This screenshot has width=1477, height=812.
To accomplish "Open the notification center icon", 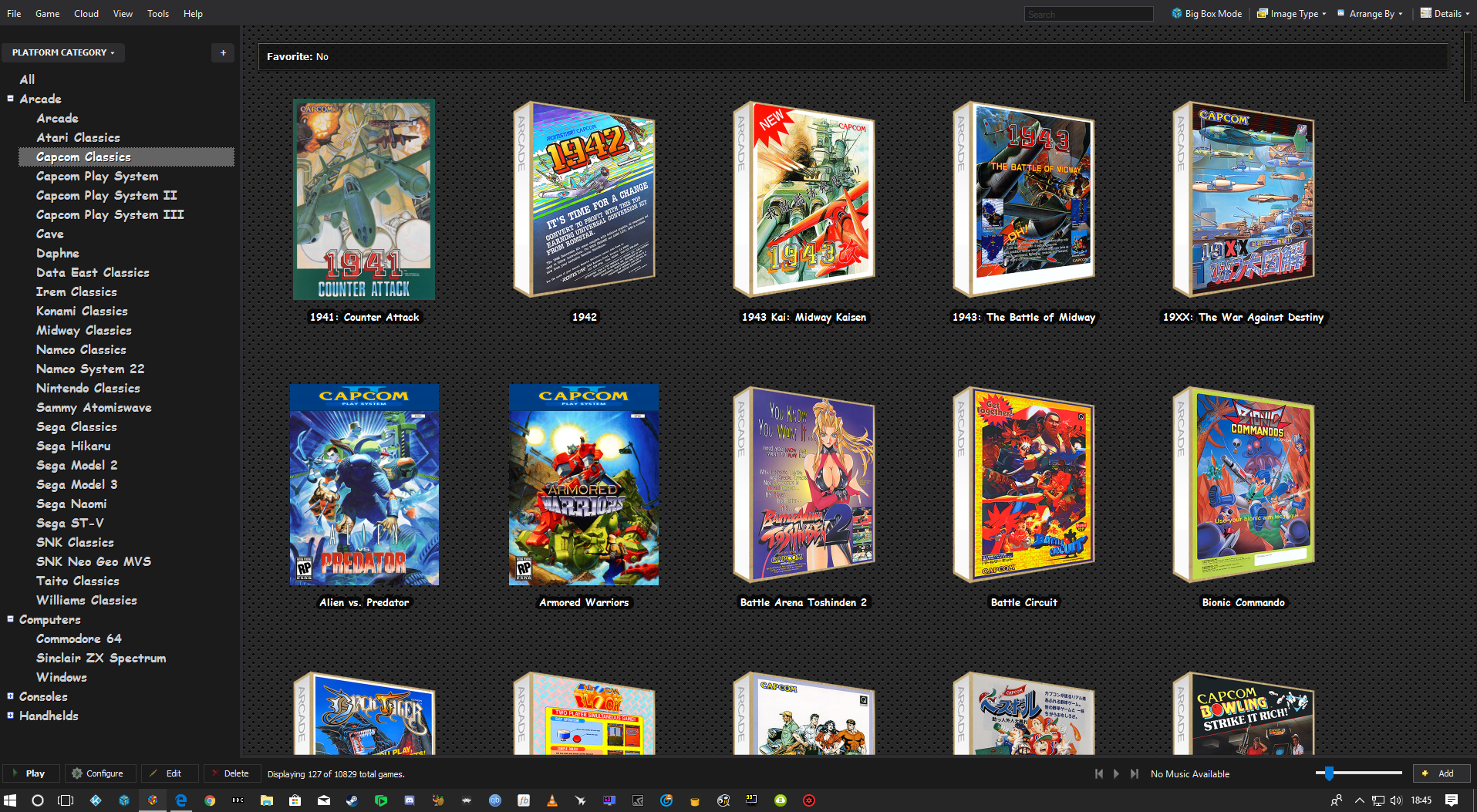I will pos(1452,800).
